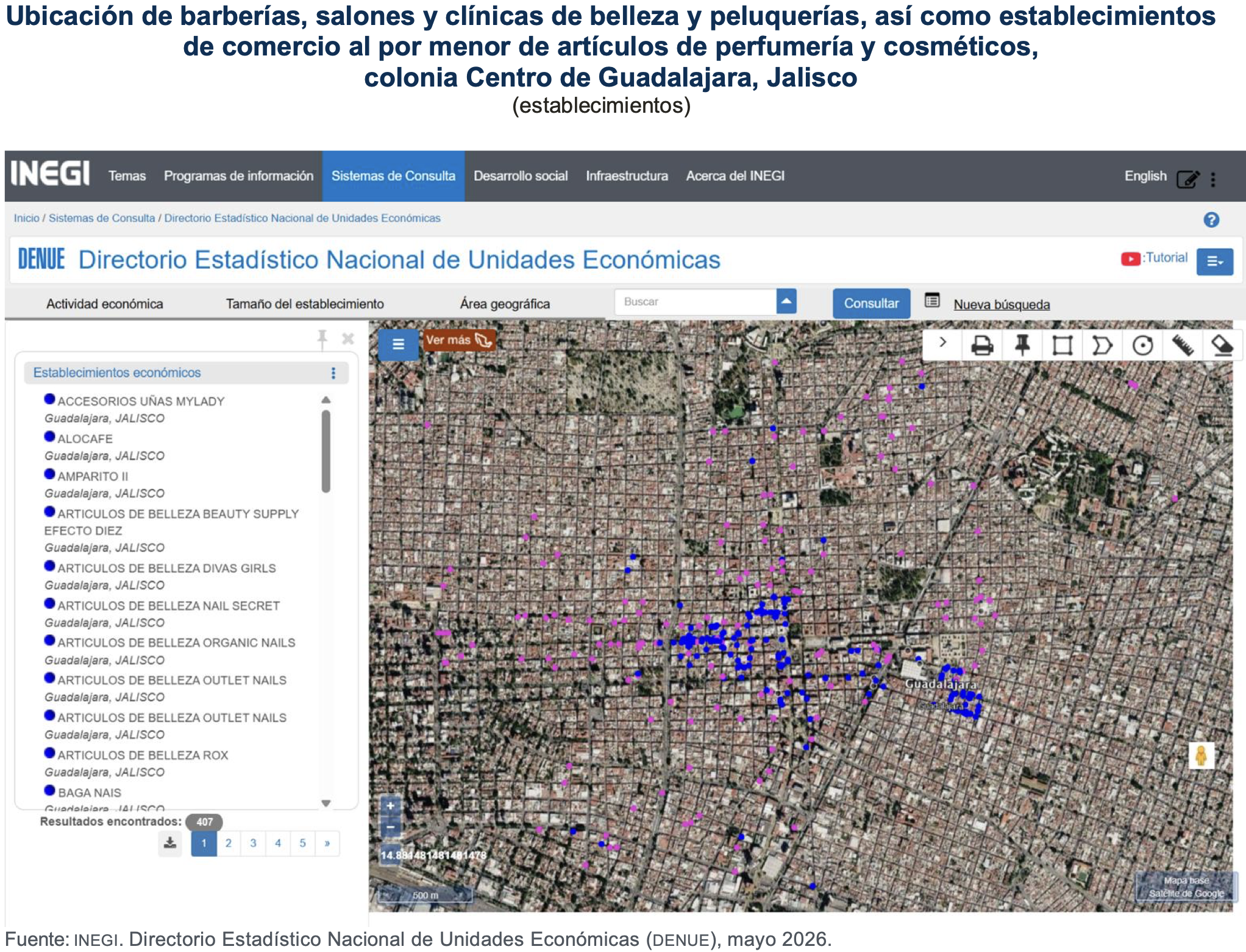Open the blue DENUE menu button

1214,261
